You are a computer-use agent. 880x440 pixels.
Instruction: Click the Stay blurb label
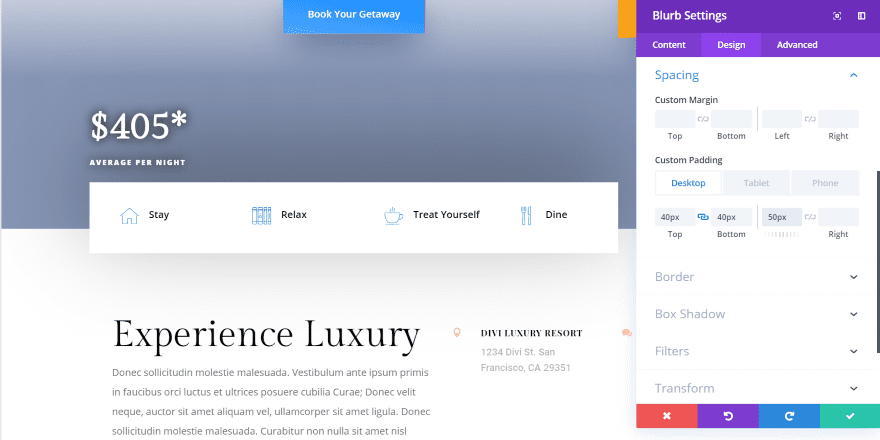(159, 215)
